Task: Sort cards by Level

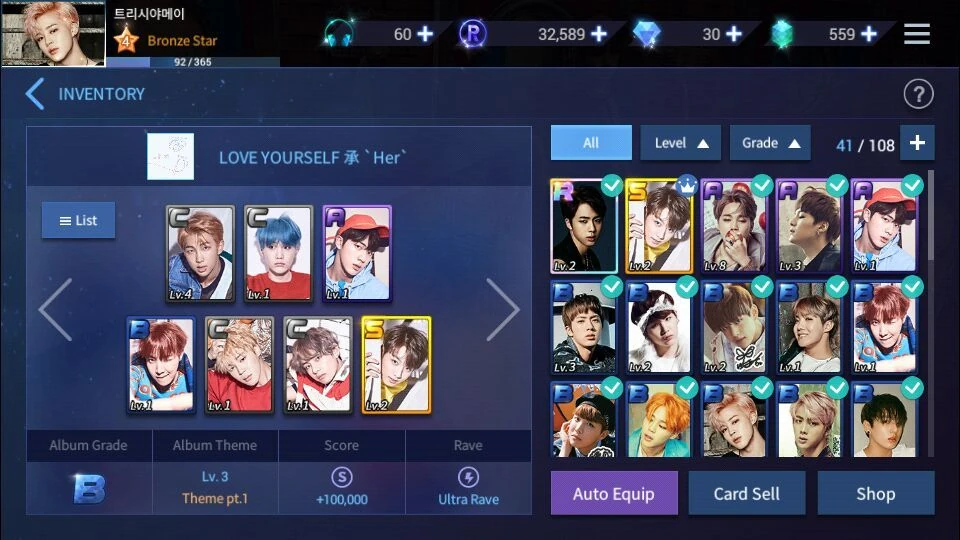Action: pyautogui.click(x=680, y=143)
